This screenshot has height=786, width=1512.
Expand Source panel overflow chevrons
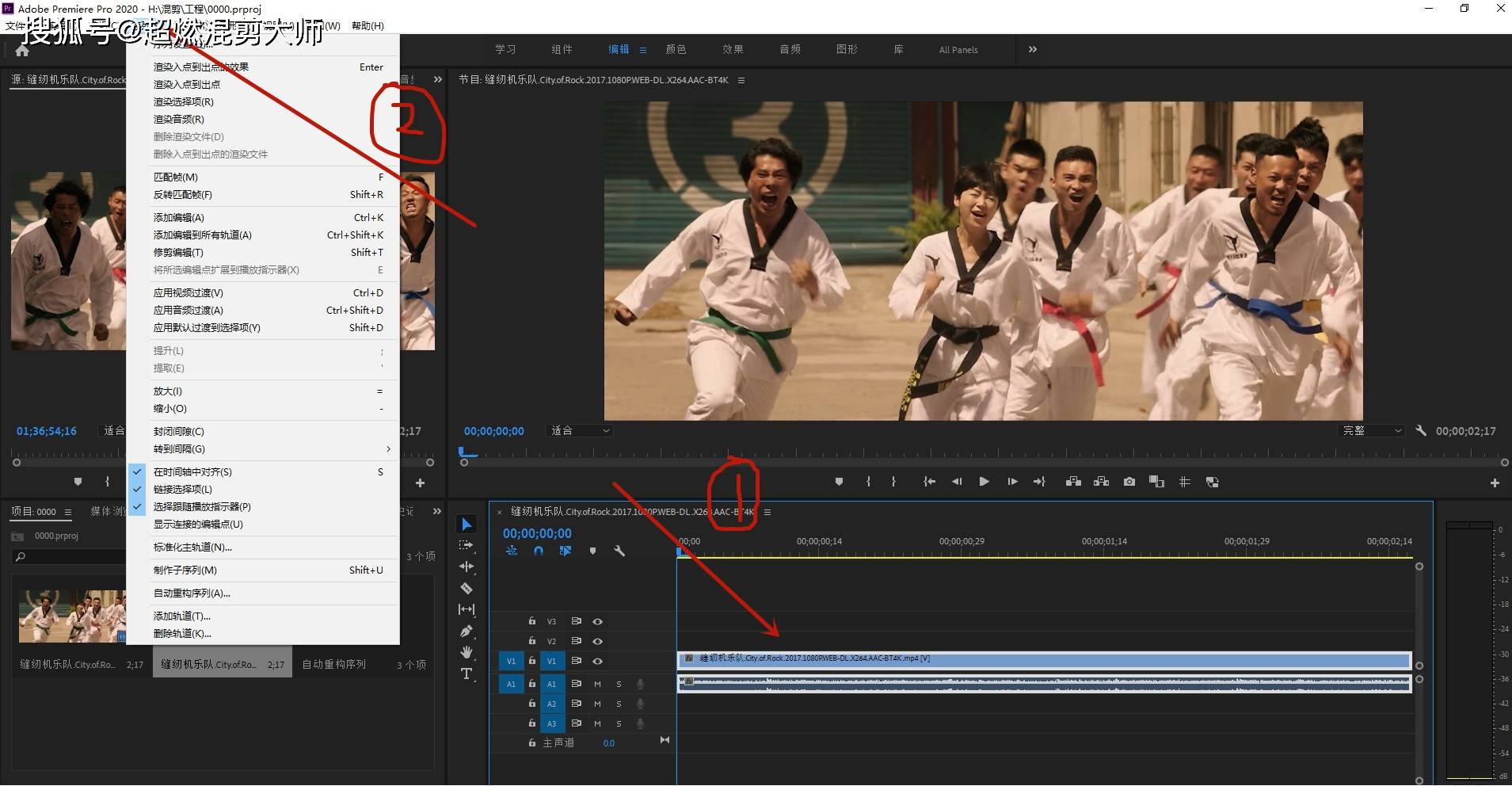tap(438, 80)
